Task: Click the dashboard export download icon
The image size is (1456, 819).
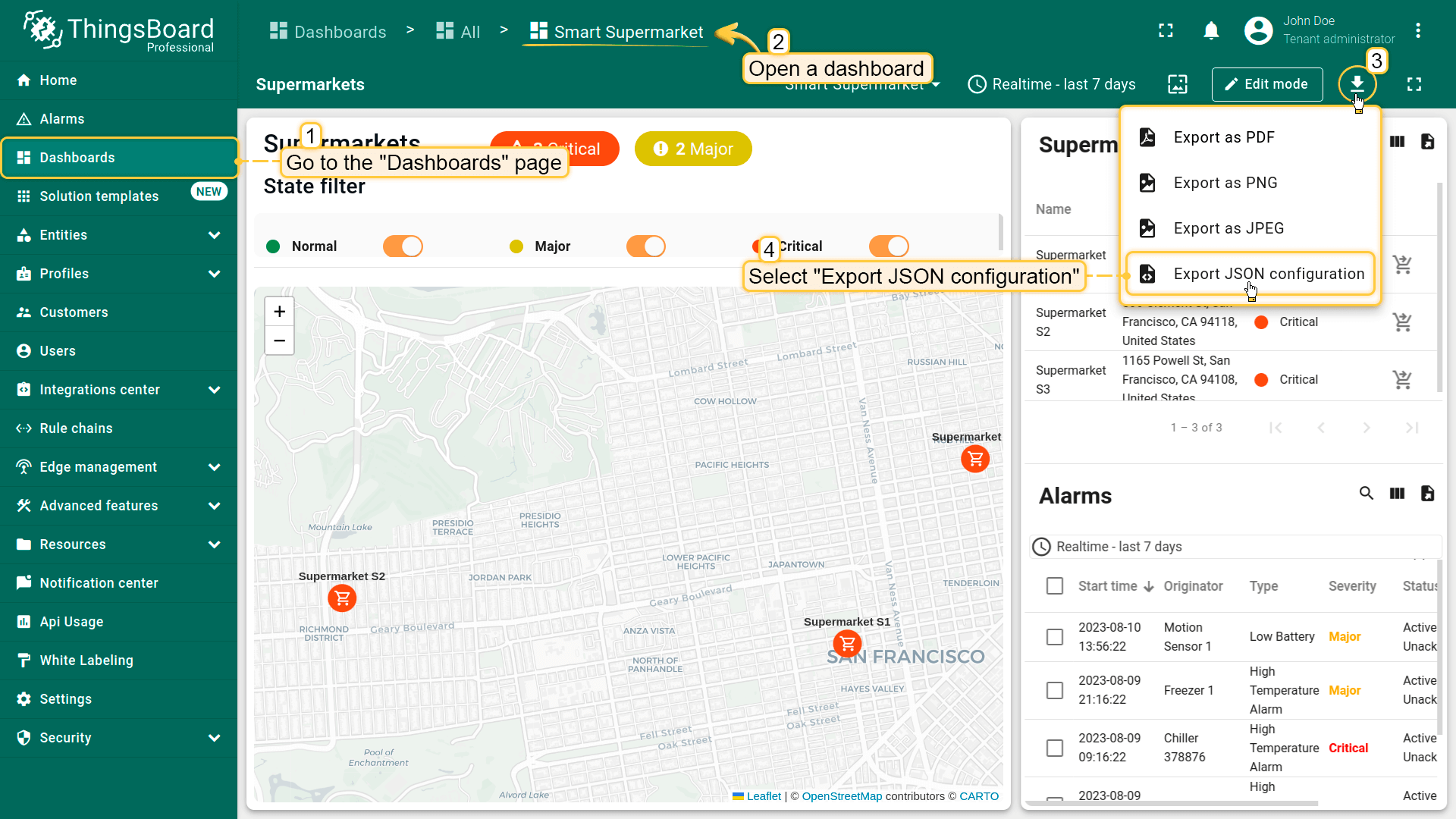Action: pyautogui.click(x=1357, y=83)
